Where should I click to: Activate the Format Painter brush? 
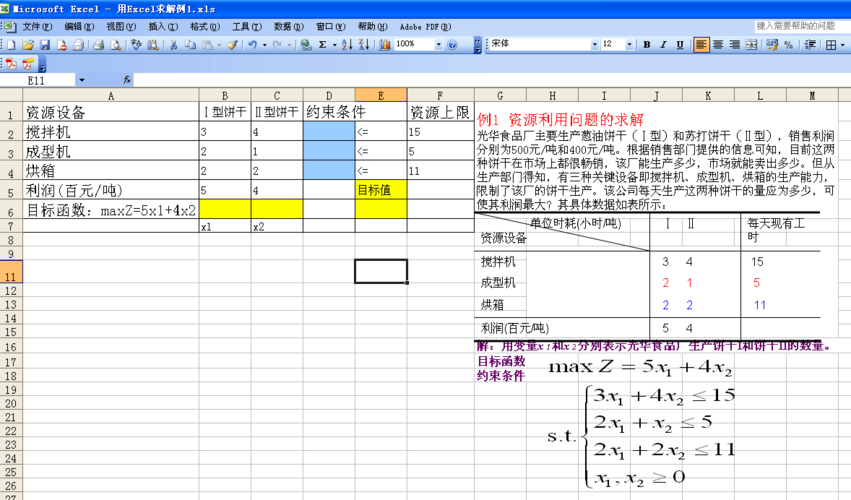click(232, 45)
